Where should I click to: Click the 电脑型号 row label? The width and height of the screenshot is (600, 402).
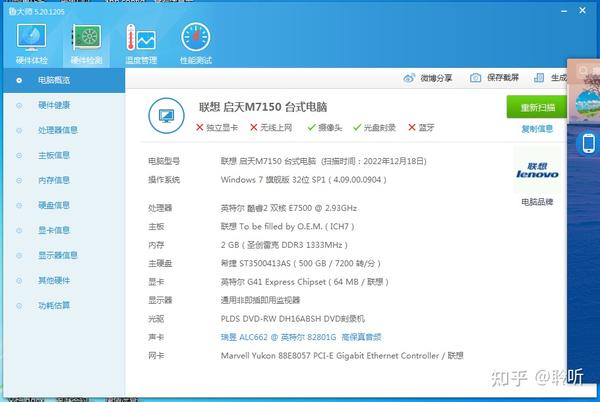click(x=164, y=161)
